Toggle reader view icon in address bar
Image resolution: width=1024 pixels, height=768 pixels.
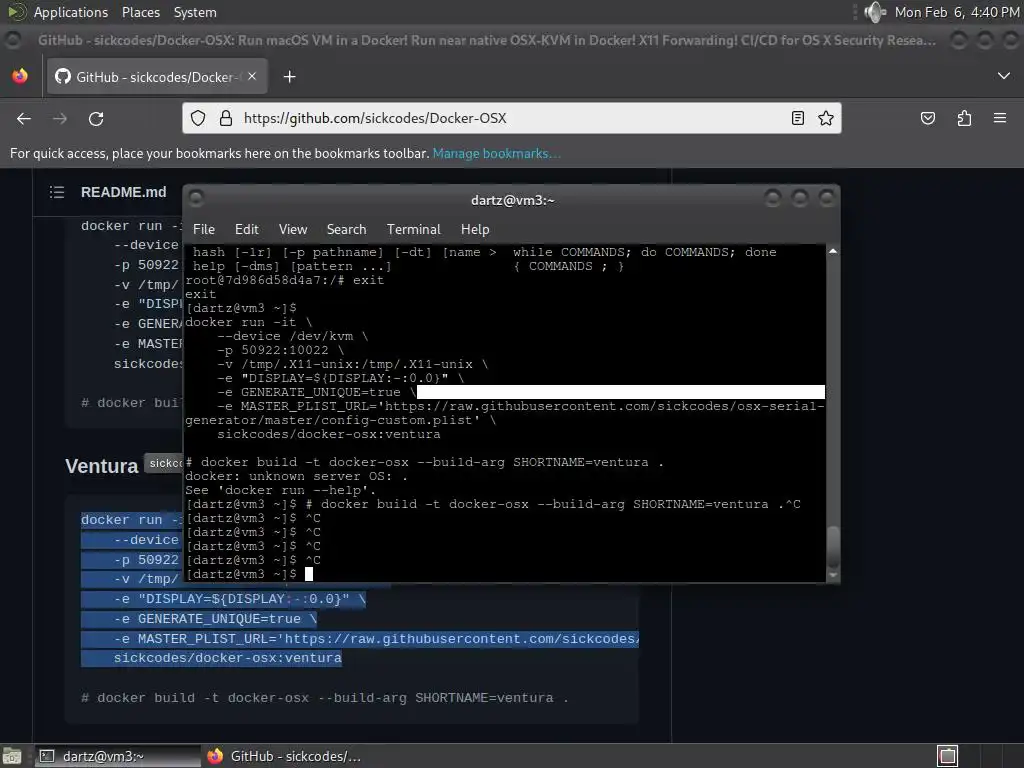point(797,118)
